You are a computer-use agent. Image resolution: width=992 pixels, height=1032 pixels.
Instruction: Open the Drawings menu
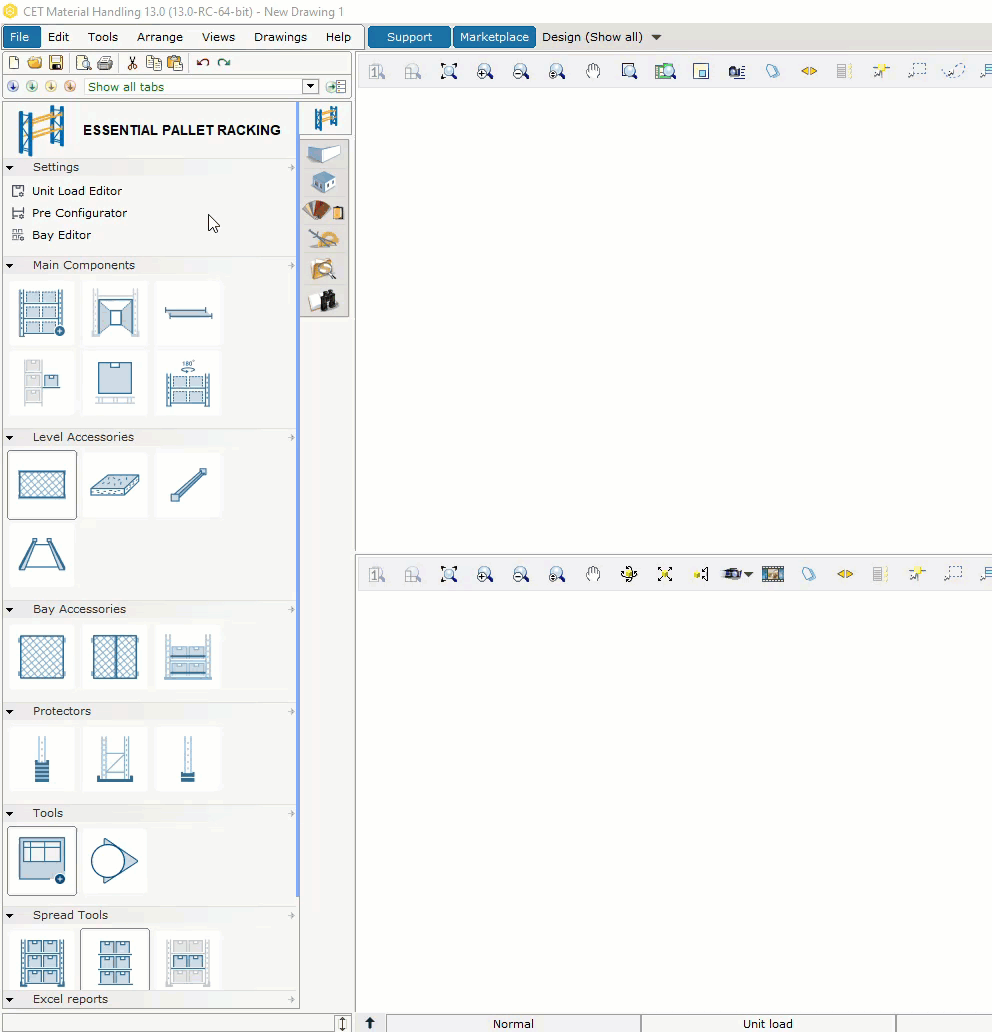click(280, 37)
